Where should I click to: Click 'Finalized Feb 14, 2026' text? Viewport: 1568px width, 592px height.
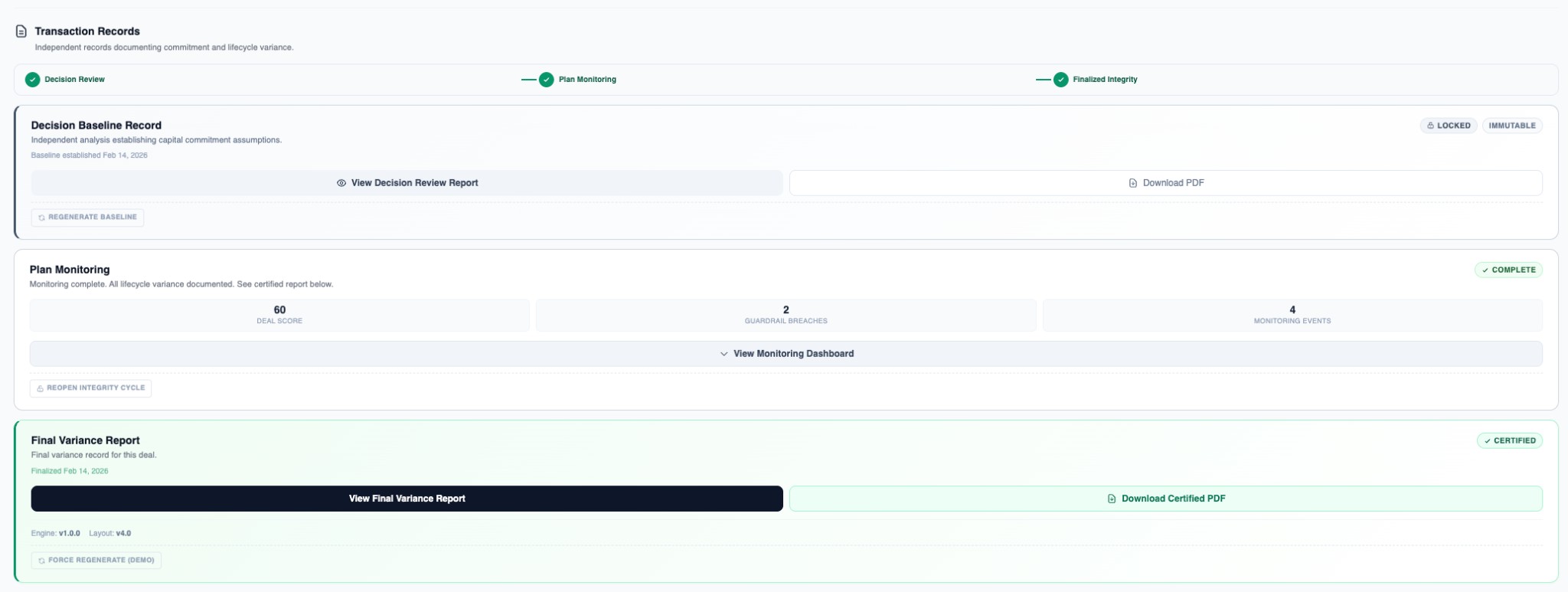(x=70, y=472)
